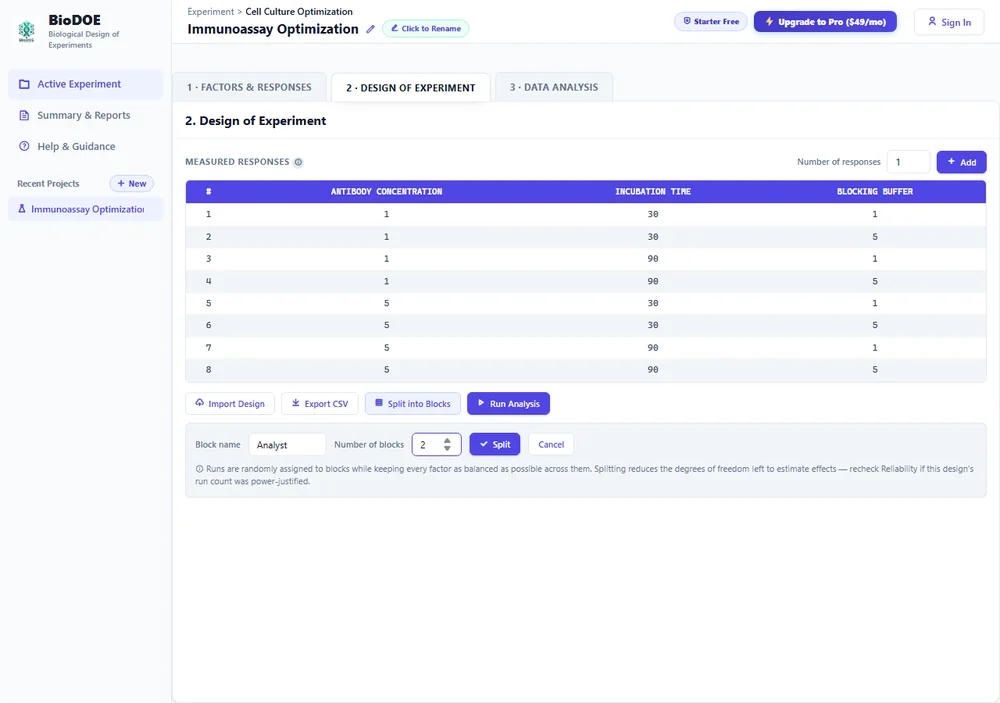Viewport: 1000px width, 703px height.
Task: Click Incubation Time value in run 4
Action: tap(653, 281)
